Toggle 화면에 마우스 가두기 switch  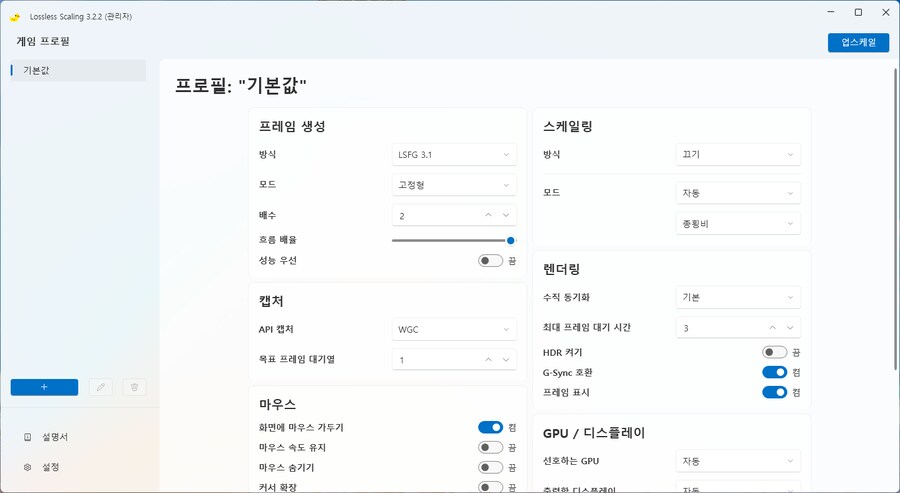[490, 427]
